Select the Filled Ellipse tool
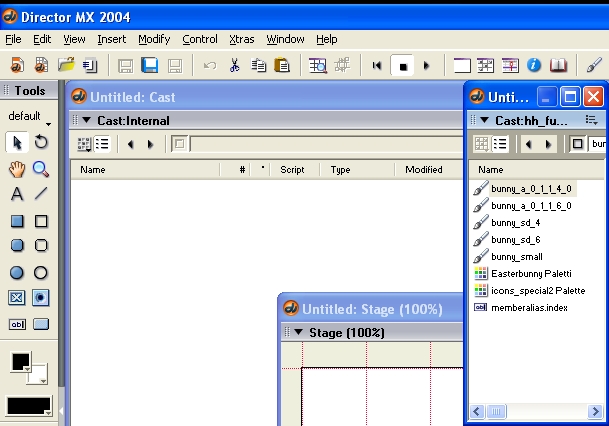This screenshot has height=426, width=609. tap(17, 273)
